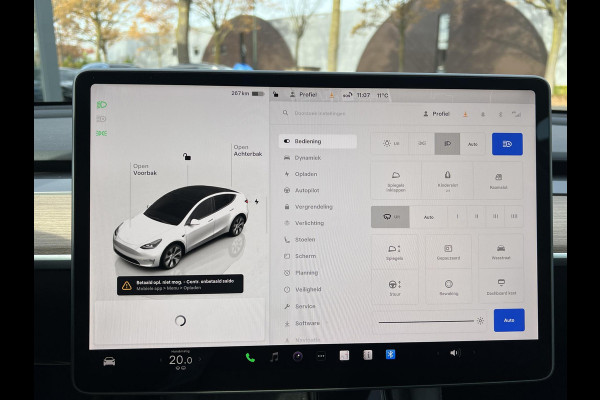Viewport: 600px width, 400px height.
Task: Click the search settings field
Action: point(320,113)
